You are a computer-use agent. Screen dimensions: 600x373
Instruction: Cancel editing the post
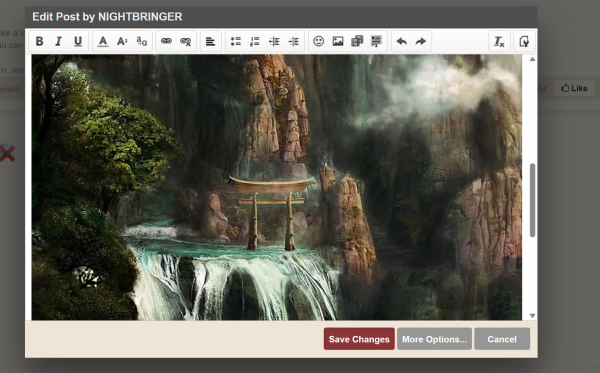(x=502, y=339)
